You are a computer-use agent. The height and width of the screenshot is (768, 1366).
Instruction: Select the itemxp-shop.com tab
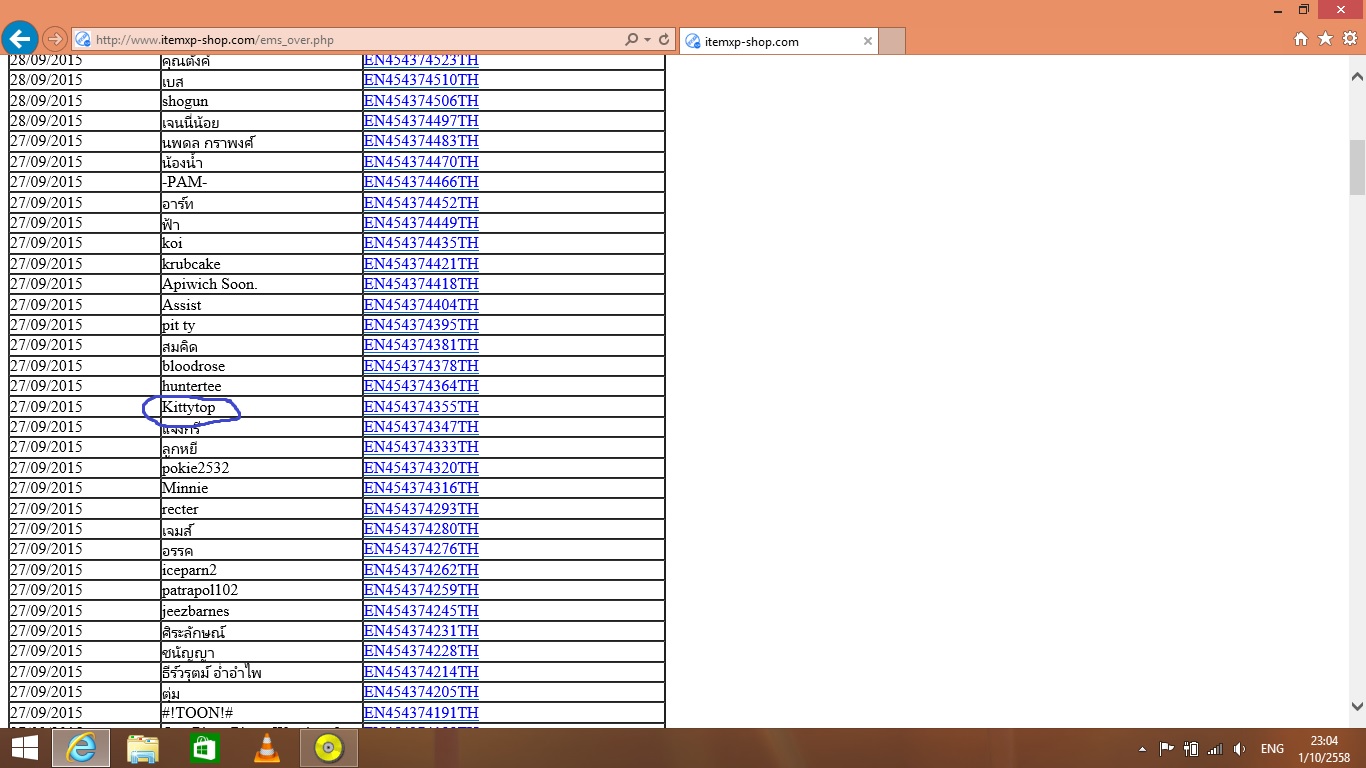765,41
